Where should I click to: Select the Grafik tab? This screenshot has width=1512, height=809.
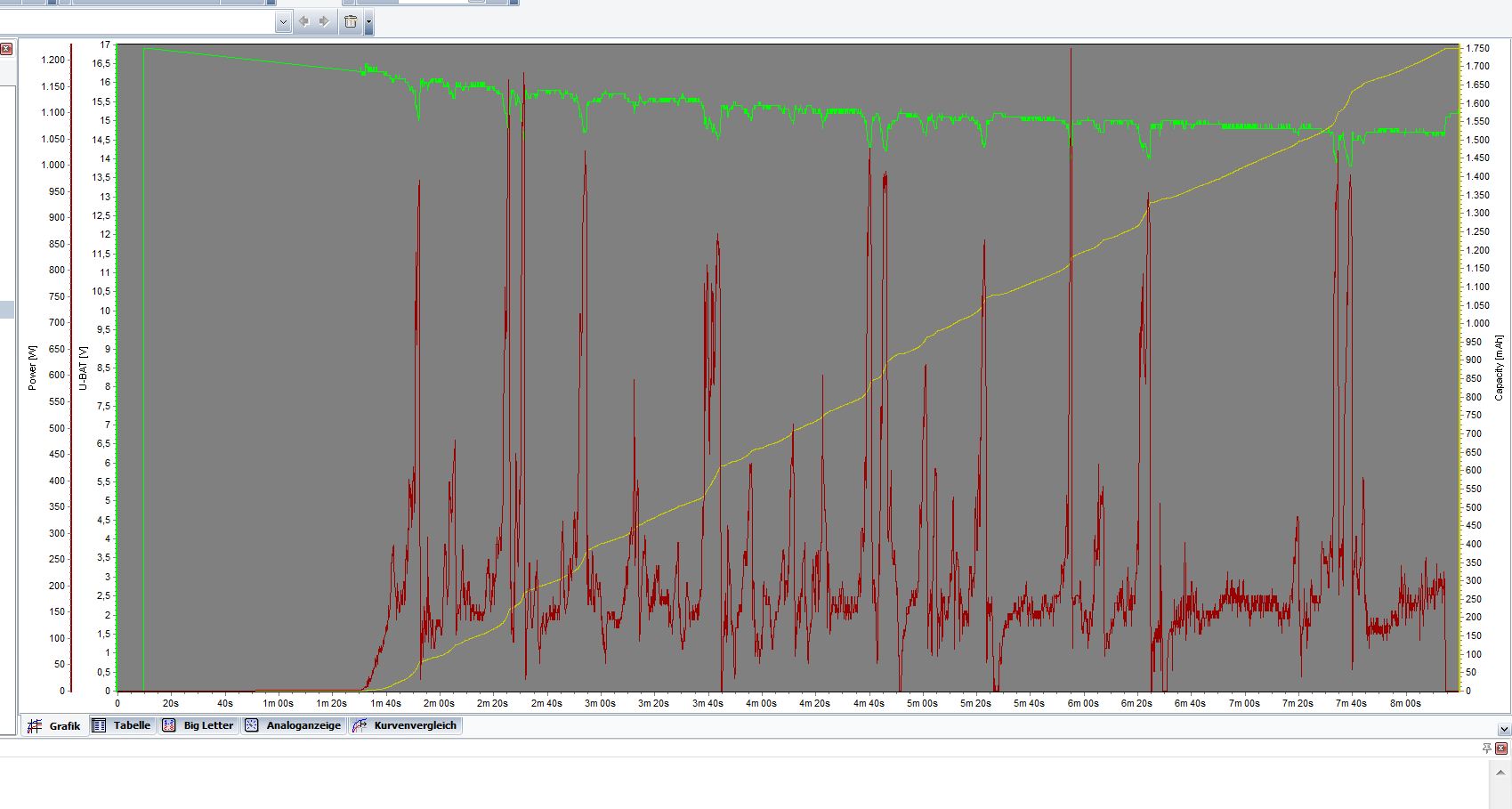(55, 726)
